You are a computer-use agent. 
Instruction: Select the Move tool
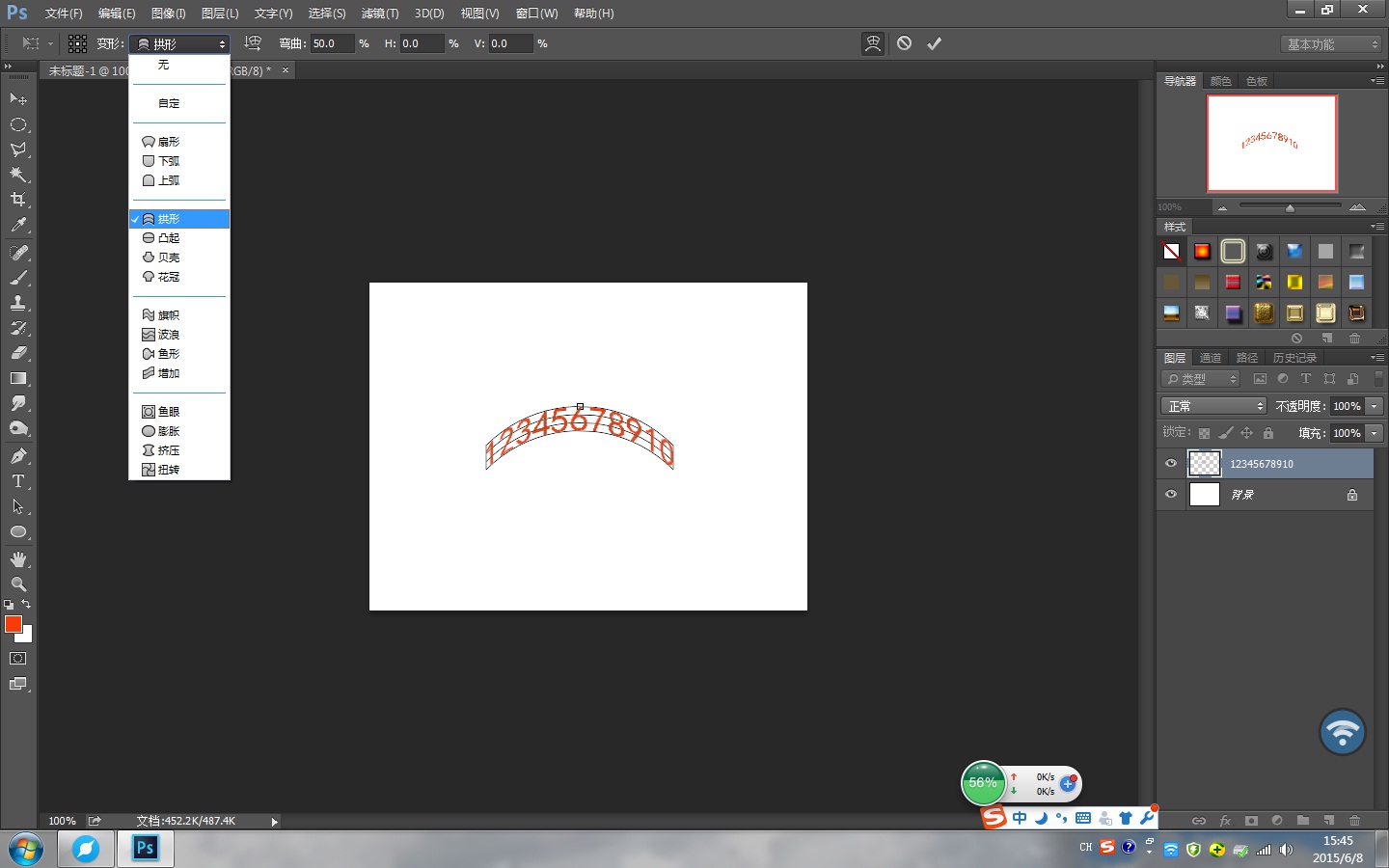(x=18, y=99)
